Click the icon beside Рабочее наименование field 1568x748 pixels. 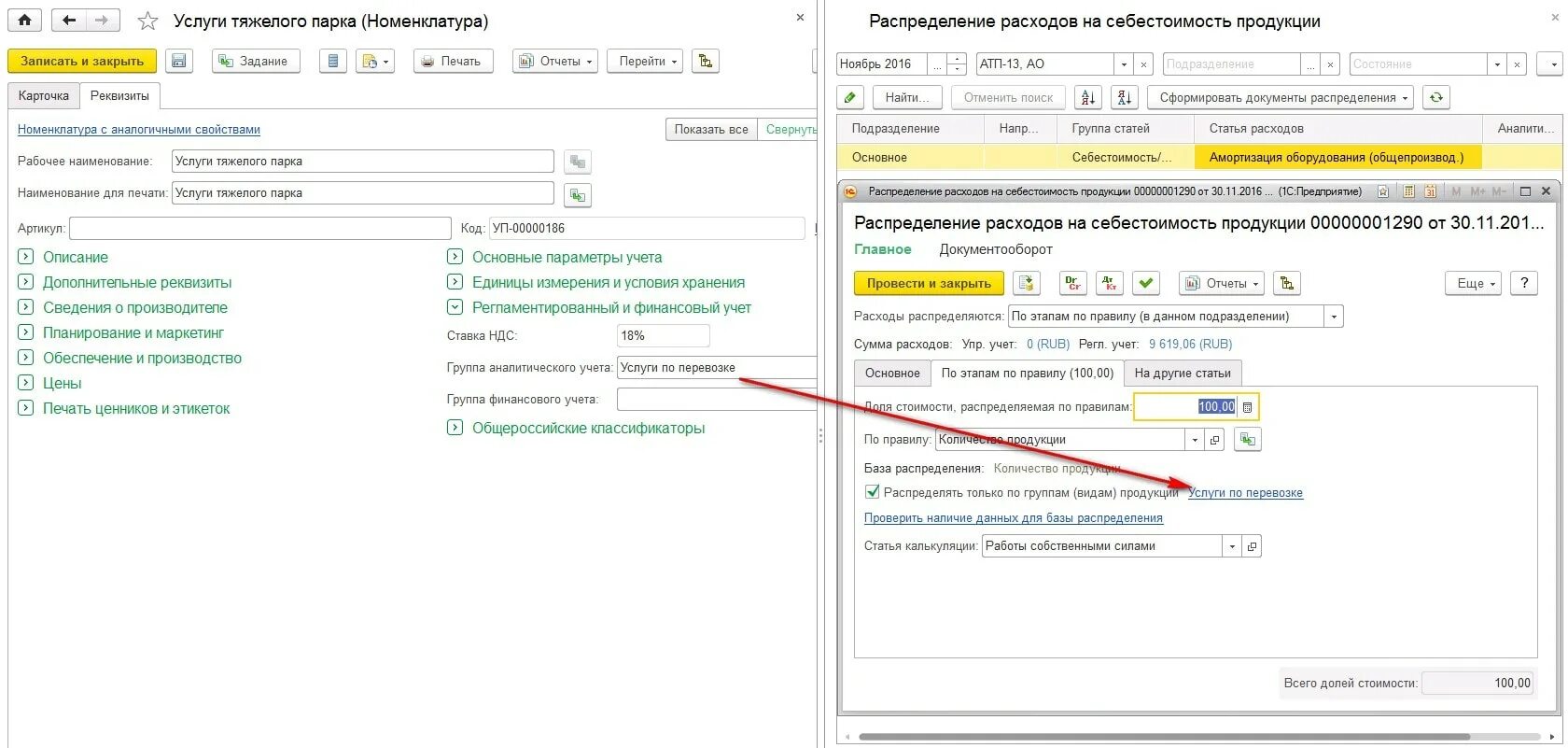coord(578,162)
